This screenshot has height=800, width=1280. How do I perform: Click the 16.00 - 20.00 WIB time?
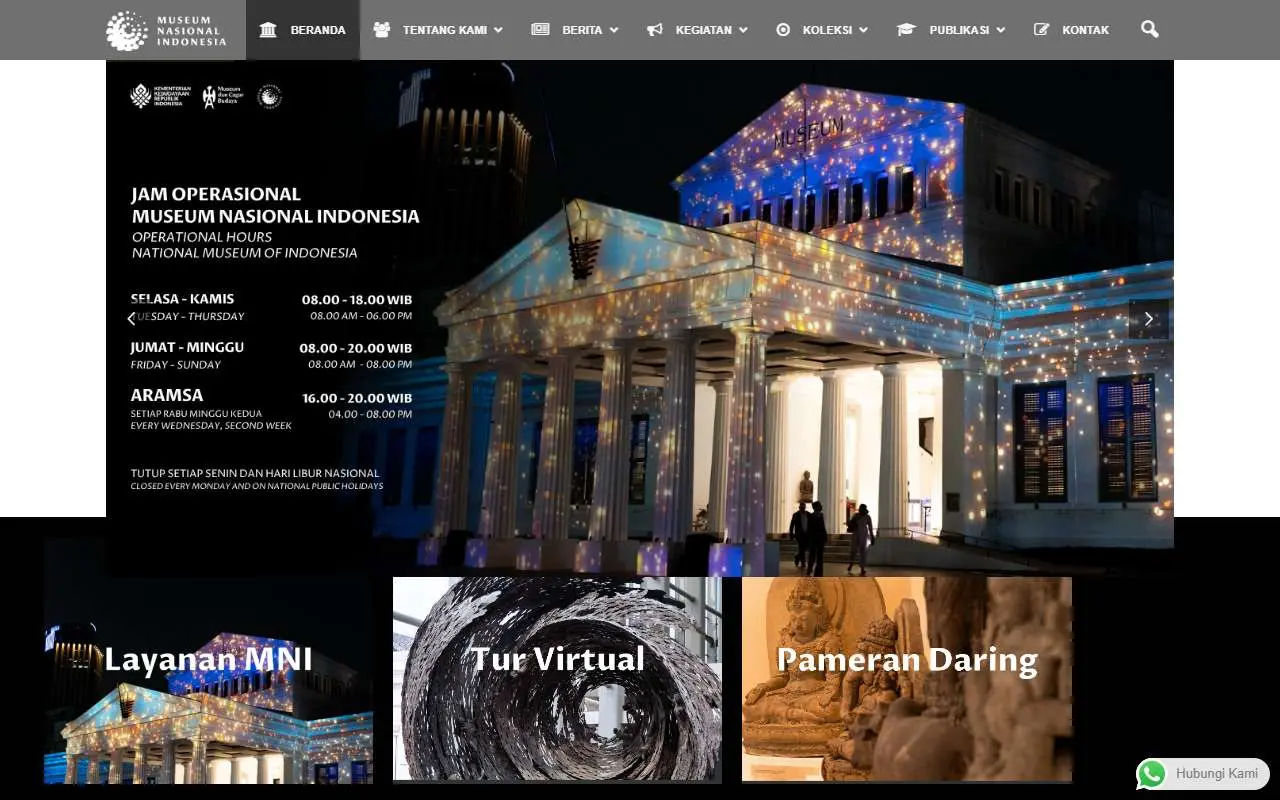click(357, 398)
